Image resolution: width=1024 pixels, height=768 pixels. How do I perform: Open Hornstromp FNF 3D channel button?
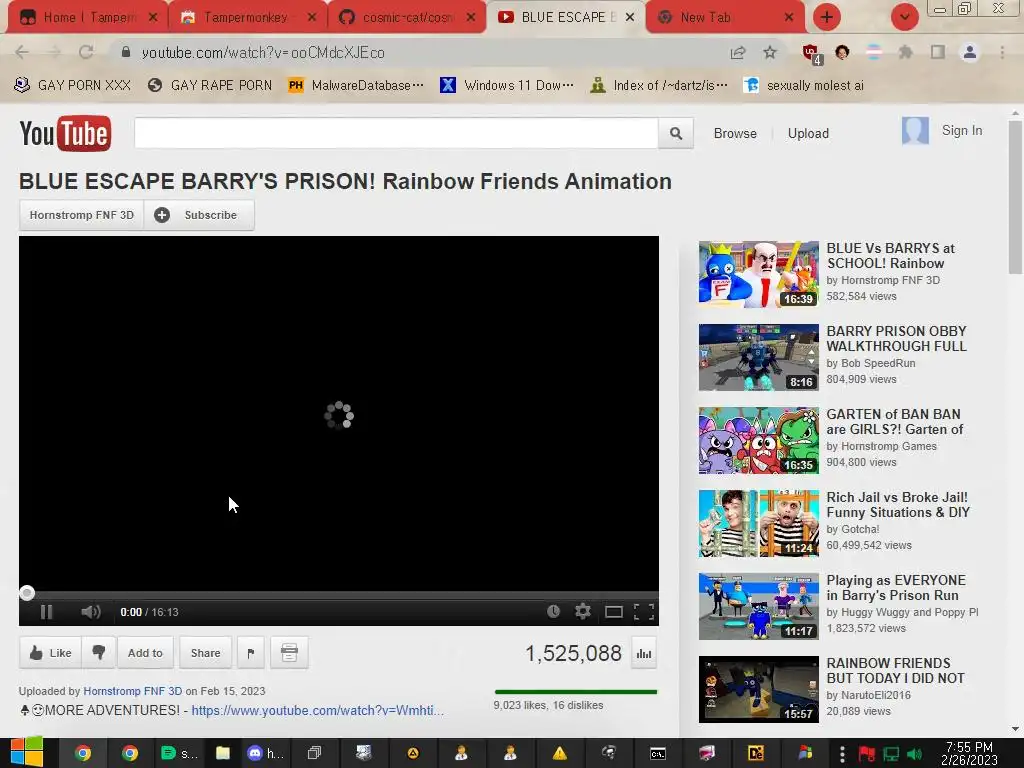[82, 215]
